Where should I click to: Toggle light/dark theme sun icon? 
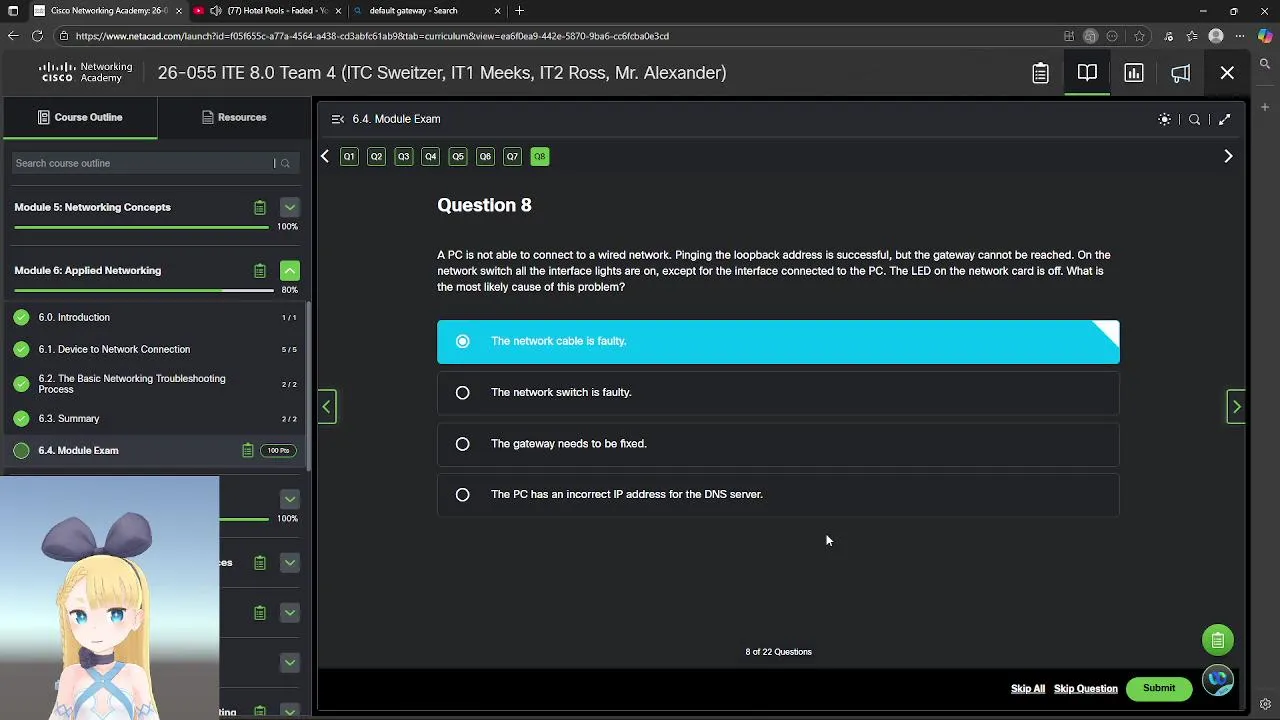click(1164, 119)
